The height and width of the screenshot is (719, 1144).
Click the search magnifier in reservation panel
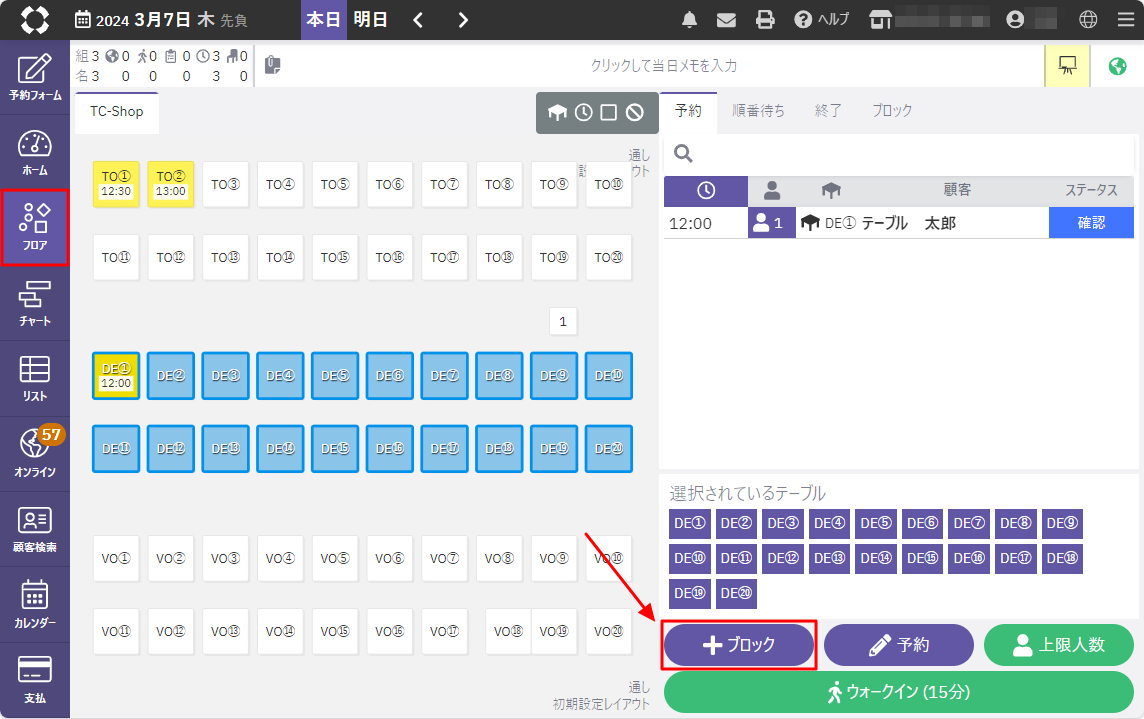684,153
